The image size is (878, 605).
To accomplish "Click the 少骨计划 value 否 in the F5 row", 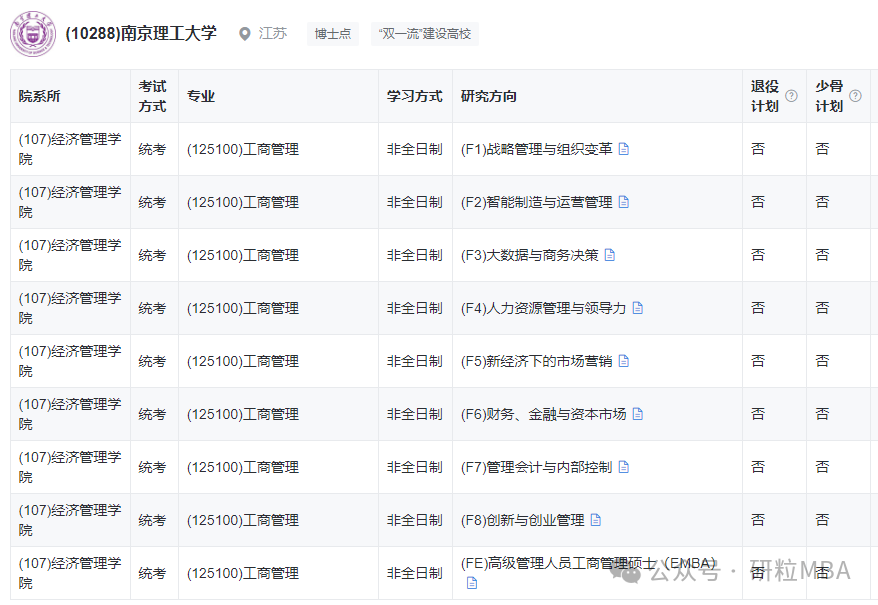I will coord(822,361).
